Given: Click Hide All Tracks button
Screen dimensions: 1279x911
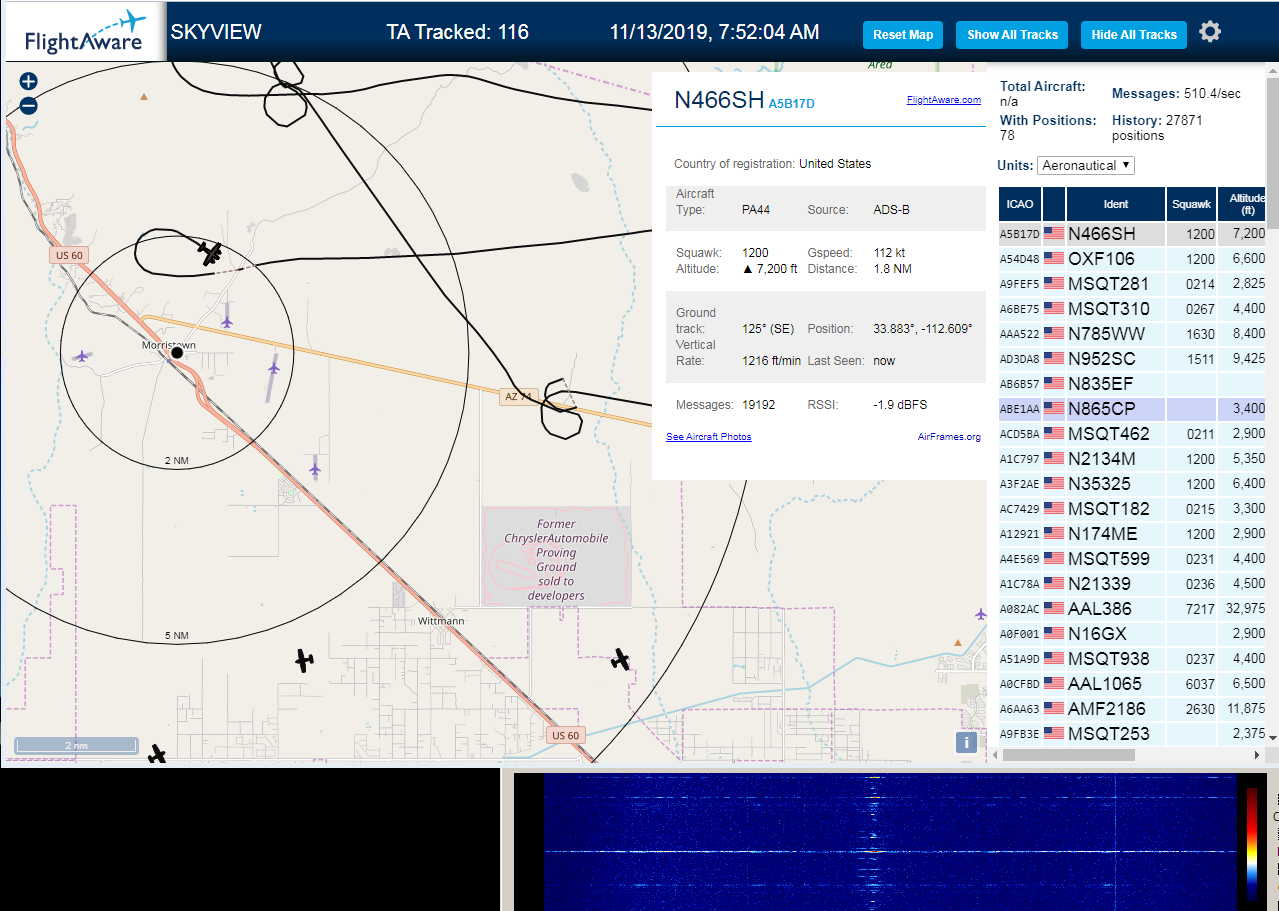Looking at the screenshot, I should point(1134,34).
